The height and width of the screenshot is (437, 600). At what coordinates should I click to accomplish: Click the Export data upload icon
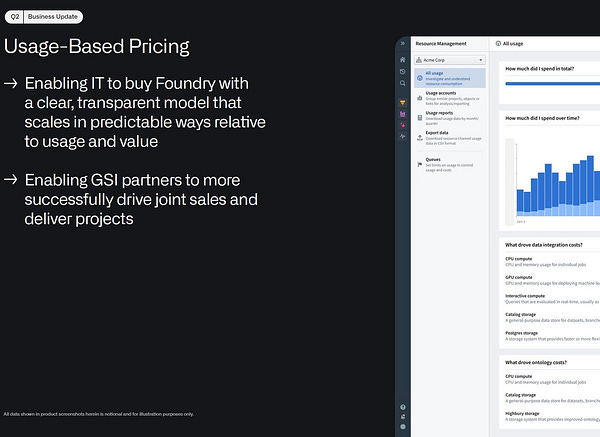420,138
